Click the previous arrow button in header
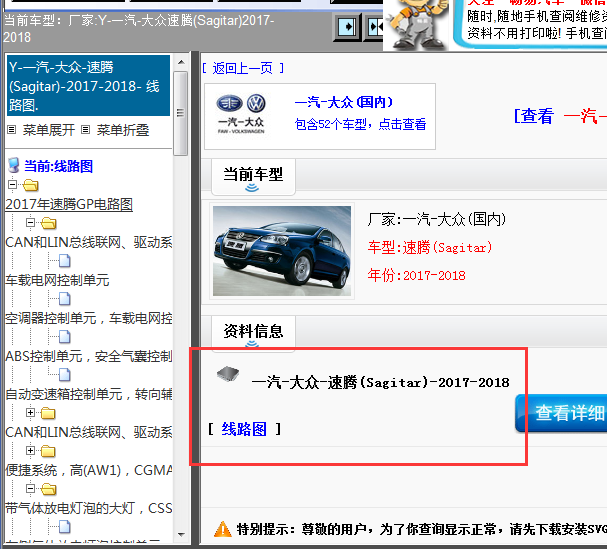 pos(348,27)
